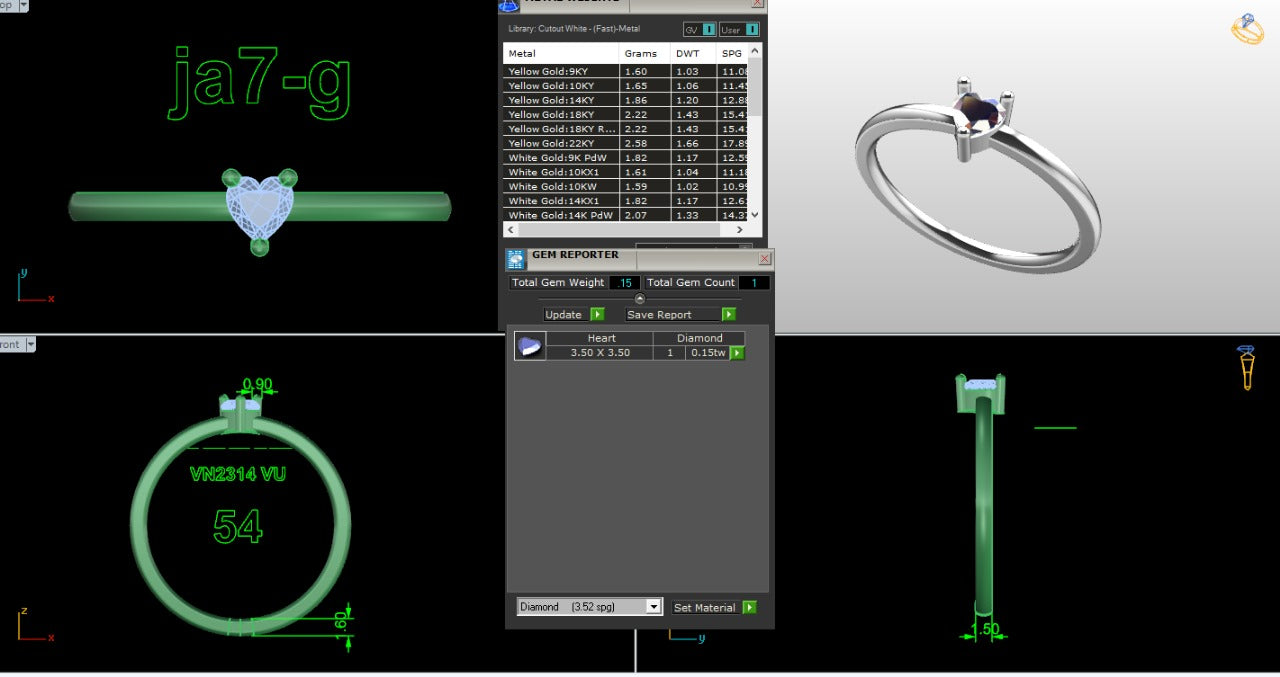This screenshot has height=677, width=1280.
Task: Click the SPG column header
Action: [731, 53]
